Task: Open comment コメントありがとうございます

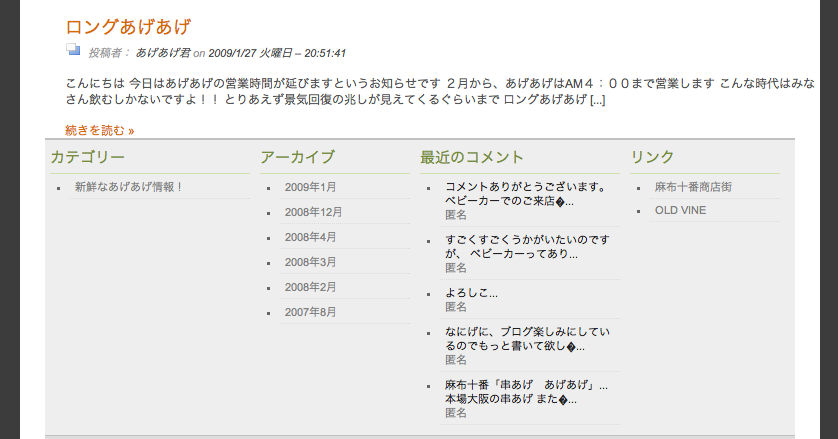Action: [x=526, y=194]
